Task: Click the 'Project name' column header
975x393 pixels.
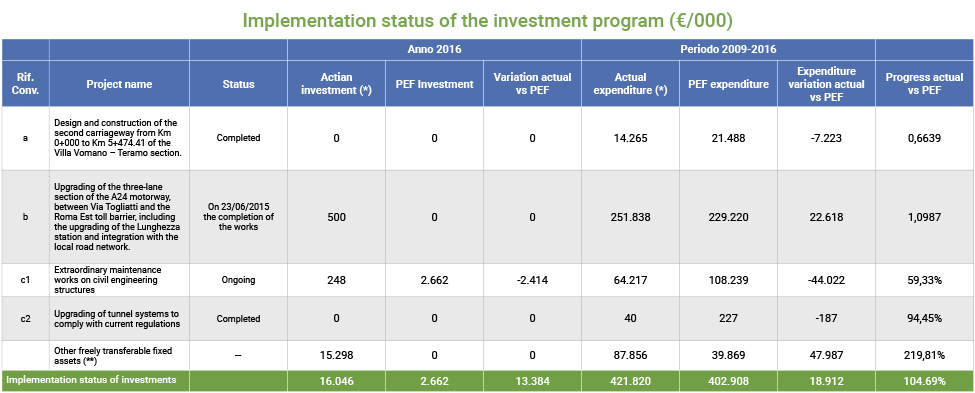Action: 119,84
